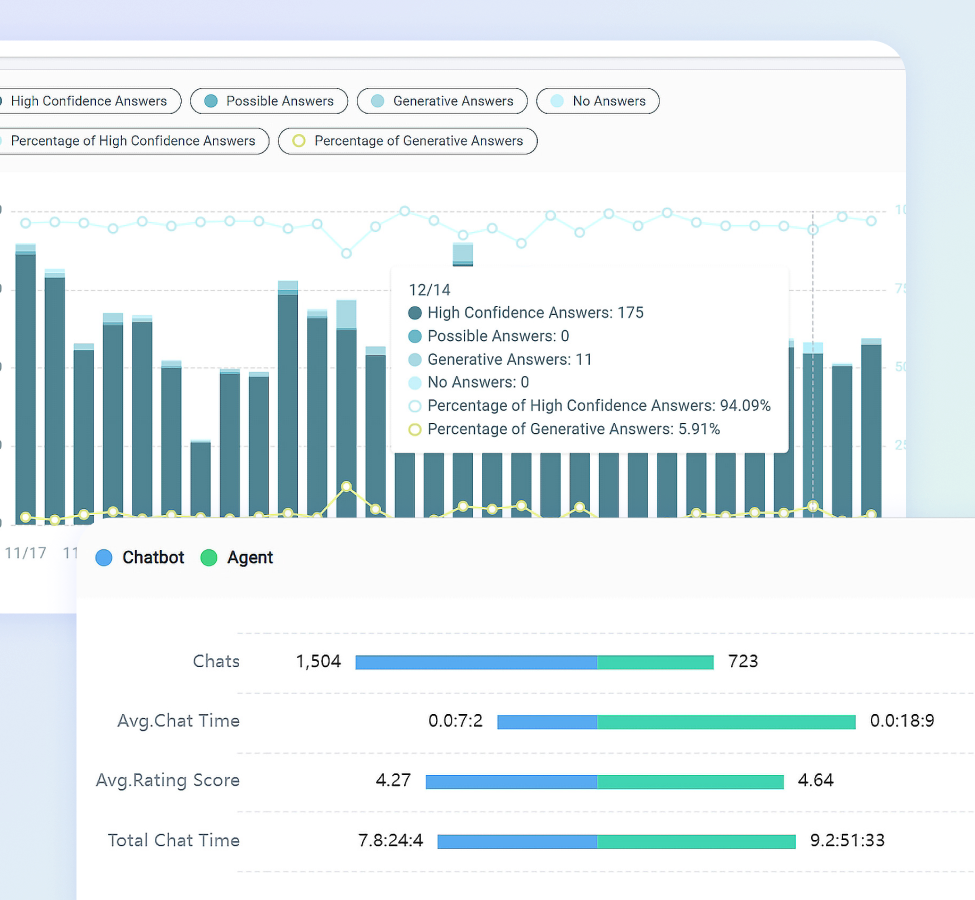
Task: Select the blue Chats bar for Chatbot
Action: pos(476,662)
